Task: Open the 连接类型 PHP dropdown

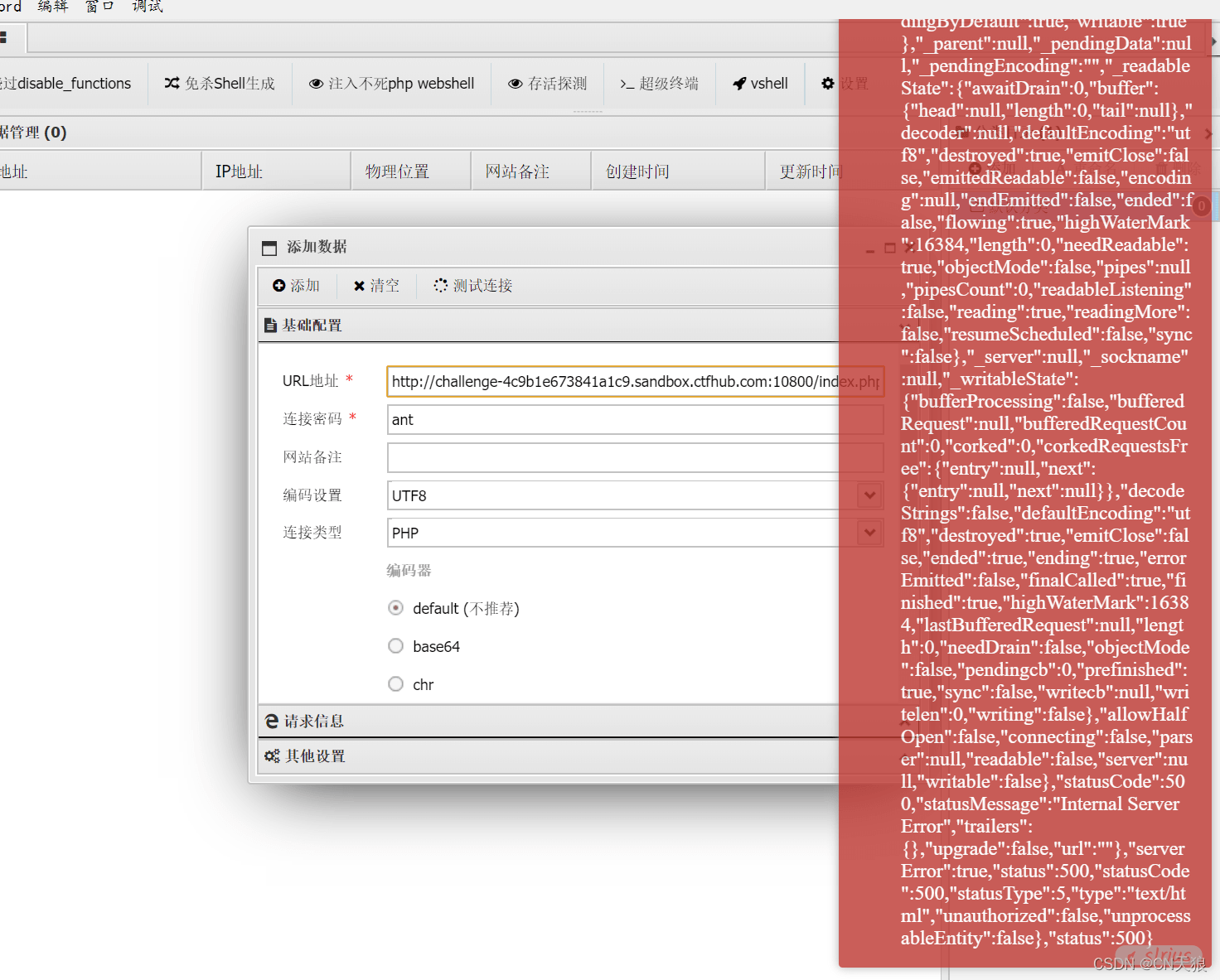Action: (x=869, y=533)
